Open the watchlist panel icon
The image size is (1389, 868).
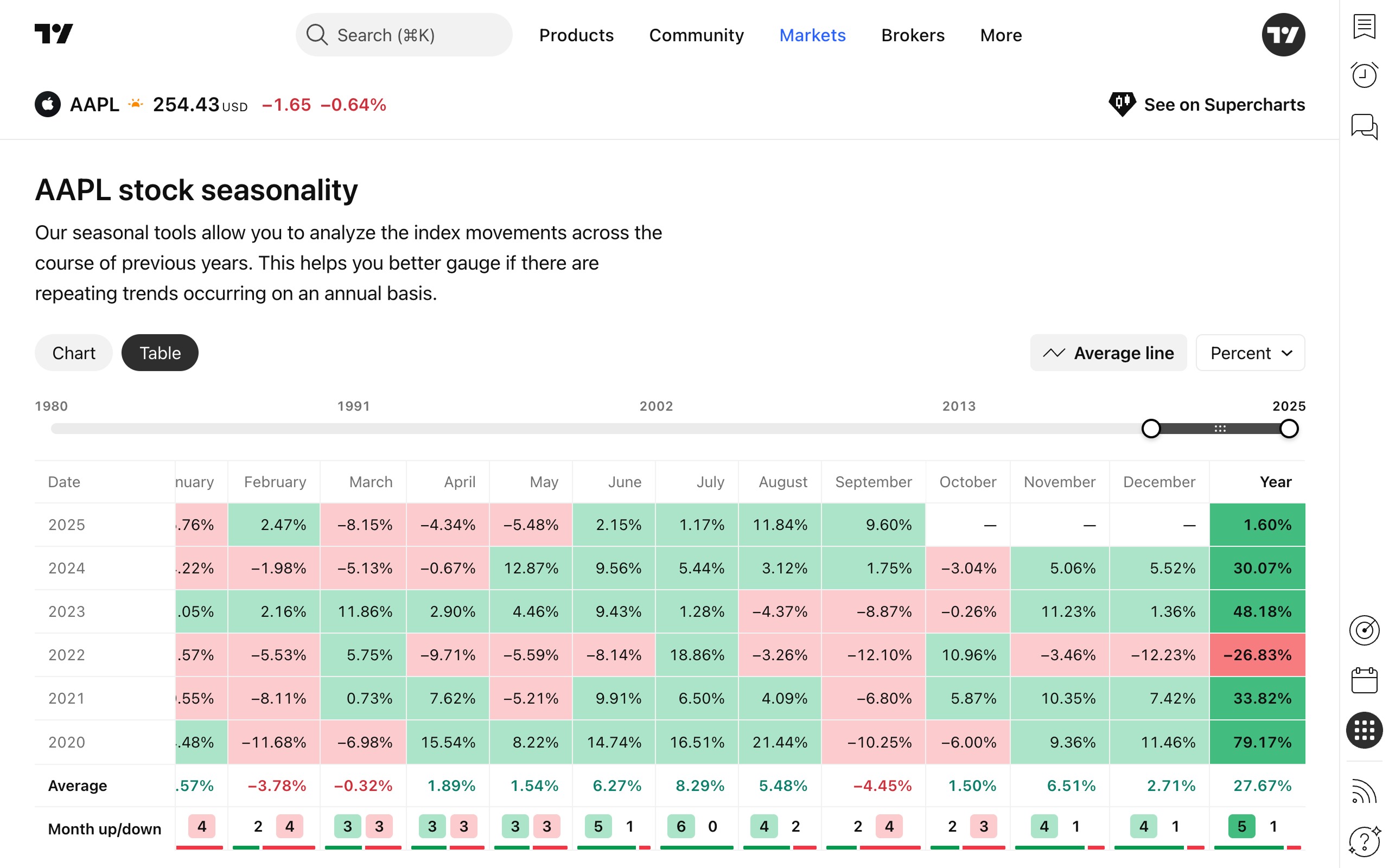click(1363, 27)
